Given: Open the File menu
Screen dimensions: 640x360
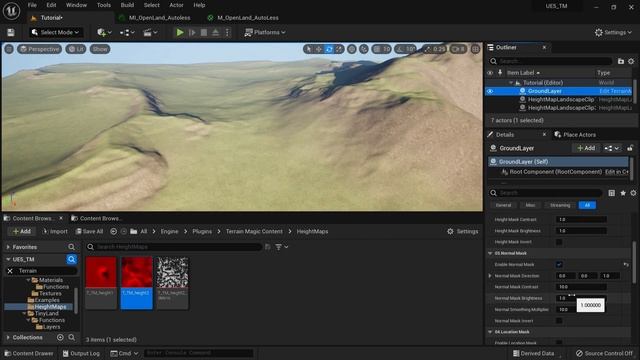Looking at the screenshot, I should 32,5.
